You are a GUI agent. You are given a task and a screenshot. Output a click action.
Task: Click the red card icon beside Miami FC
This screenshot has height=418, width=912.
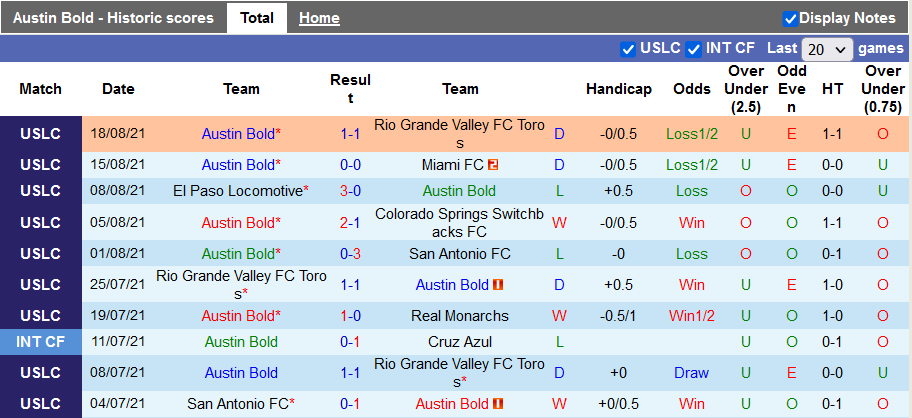(493, 165)
